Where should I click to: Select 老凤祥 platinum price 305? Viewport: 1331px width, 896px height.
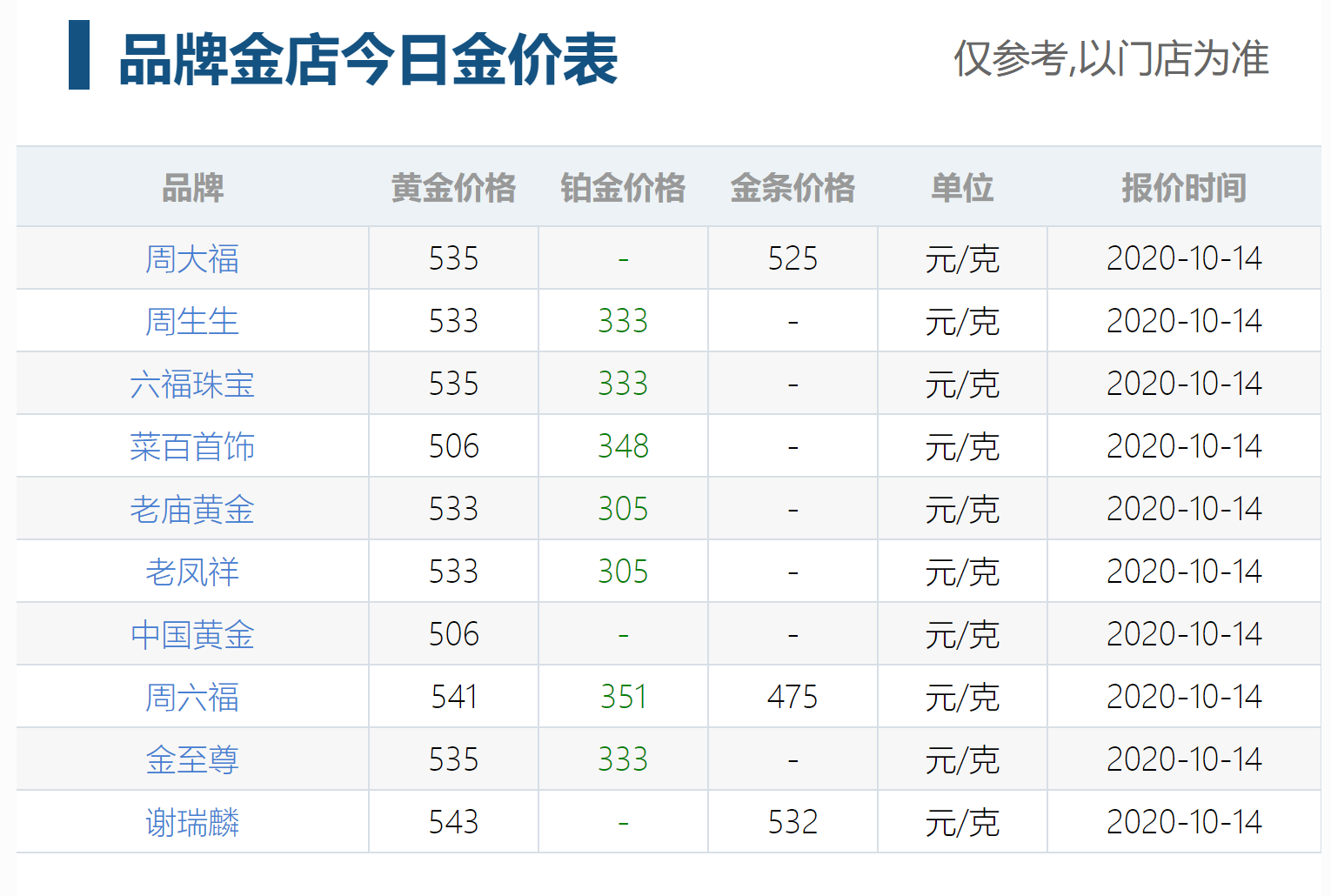pos(623,572)
